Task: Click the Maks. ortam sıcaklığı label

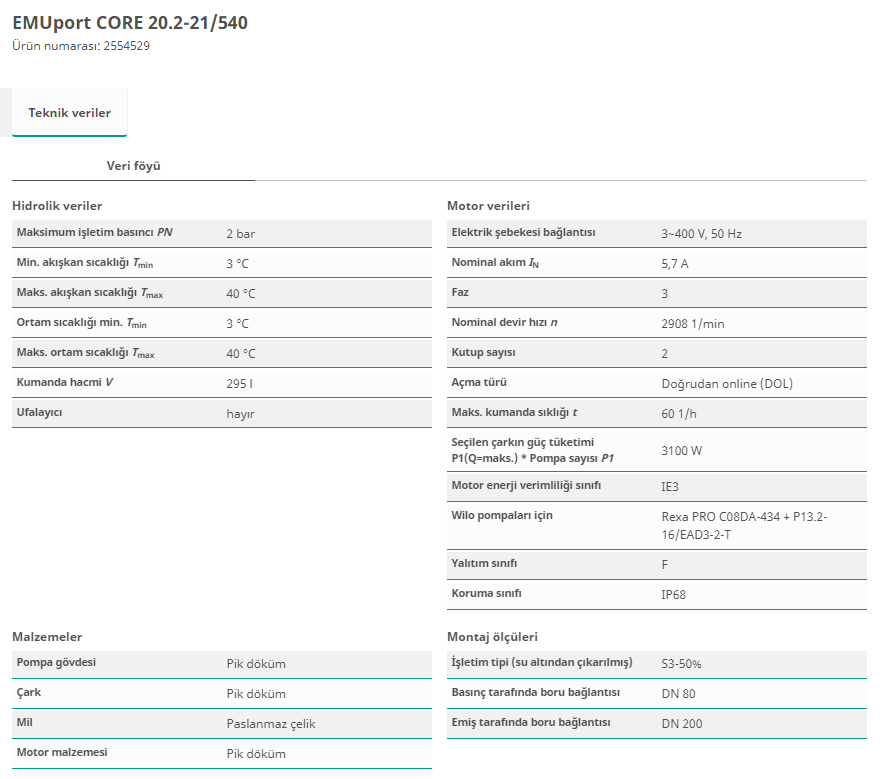Action: (86, 353)
